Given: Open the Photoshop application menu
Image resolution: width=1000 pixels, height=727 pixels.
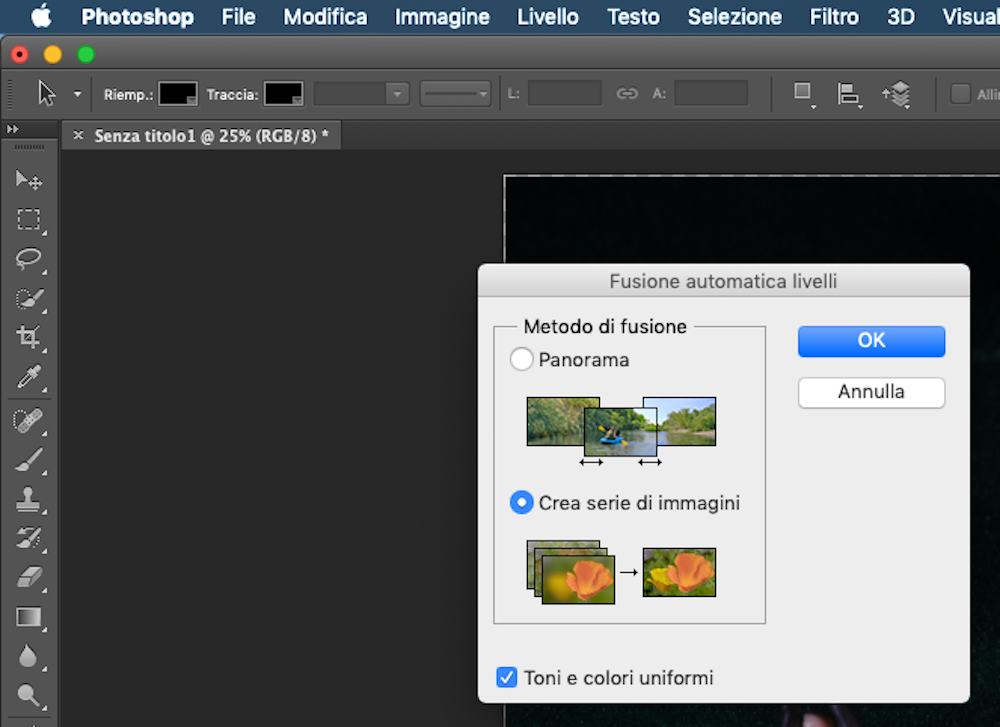Looking at the screenshot, I should (x=137, y=17).
